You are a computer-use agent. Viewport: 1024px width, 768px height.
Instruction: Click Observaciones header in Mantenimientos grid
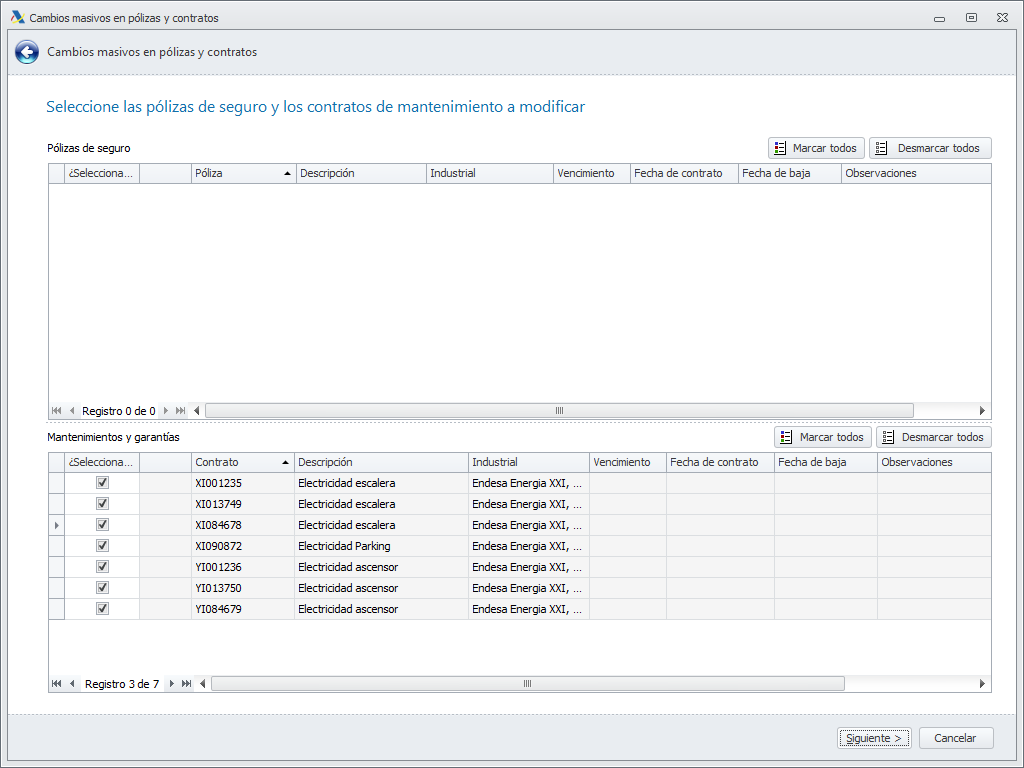pyautogui.click(x=934, y=462)
